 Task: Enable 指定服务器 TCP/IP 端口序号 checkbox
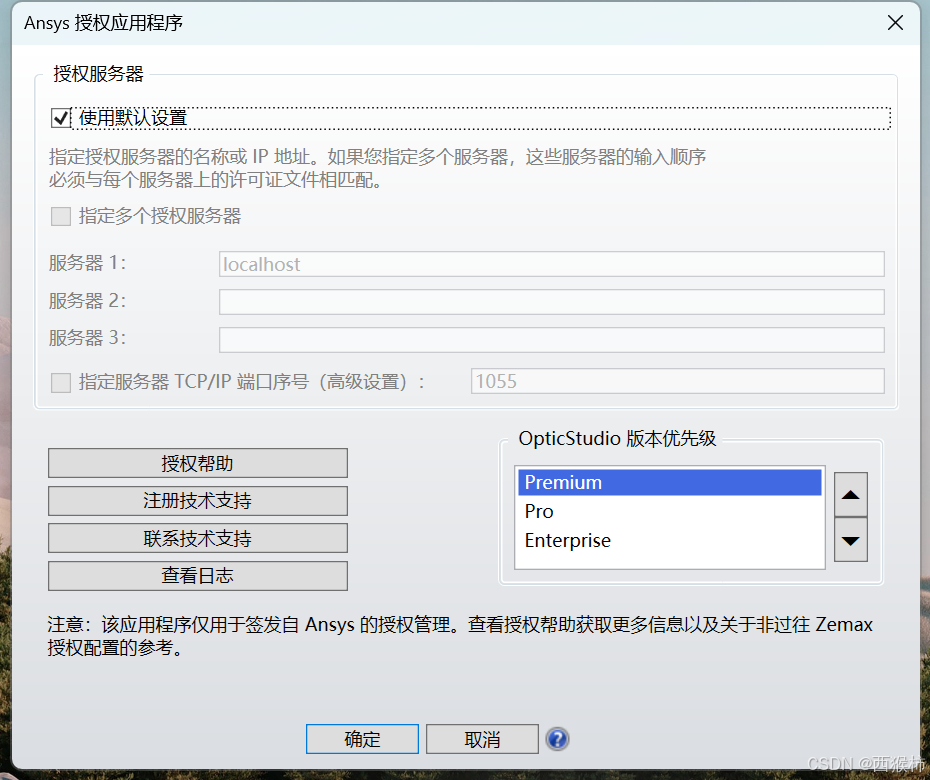pyautogui.click(x=60, y=382)
